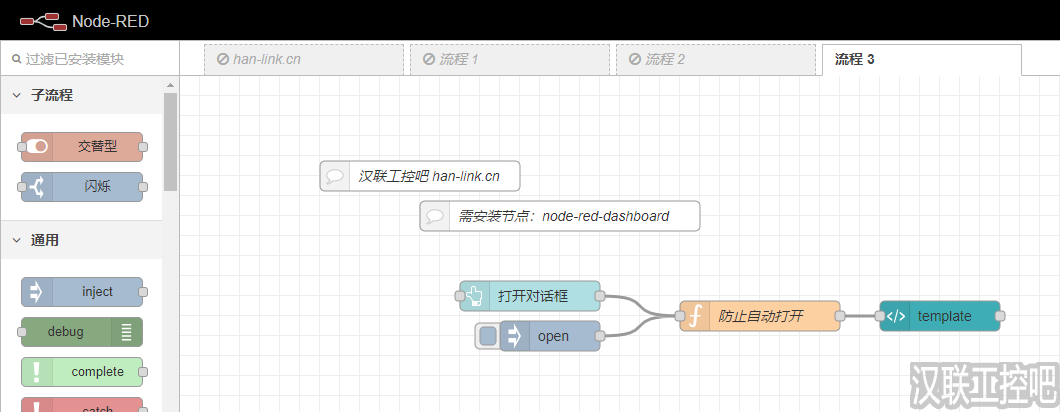
Task: Select the node-red-dashboard comment node
Action: (x=560, y=216)
